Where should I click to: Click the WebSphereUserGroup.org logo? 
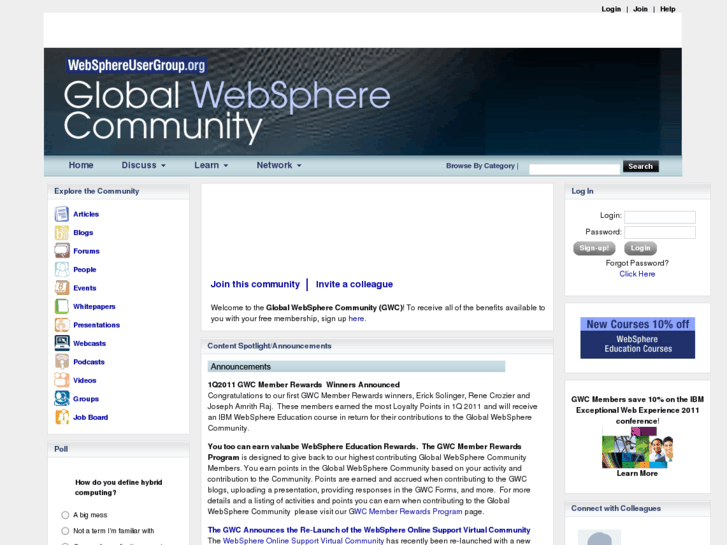[x=136, y=65]
